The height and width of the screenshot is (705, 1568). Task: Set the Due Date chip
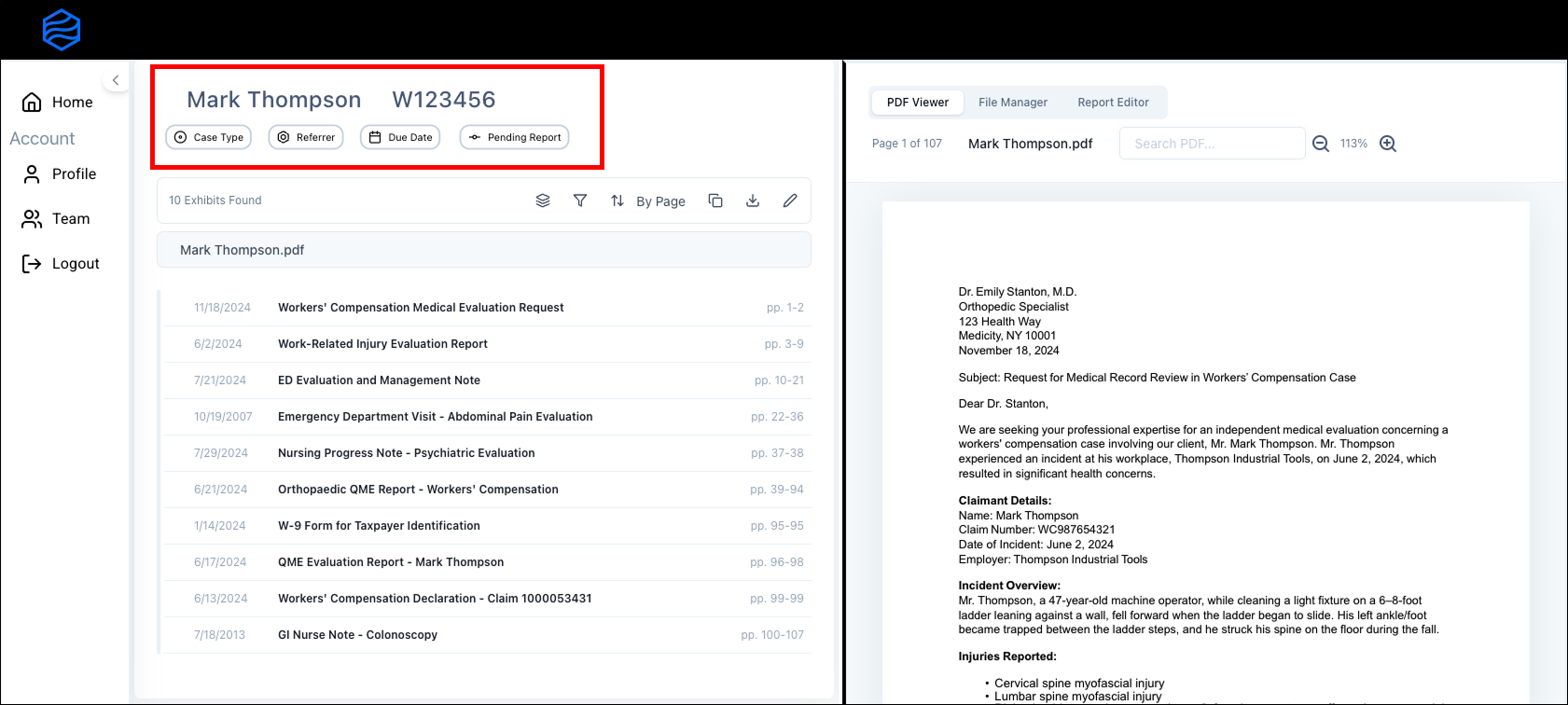coord(400,137)
